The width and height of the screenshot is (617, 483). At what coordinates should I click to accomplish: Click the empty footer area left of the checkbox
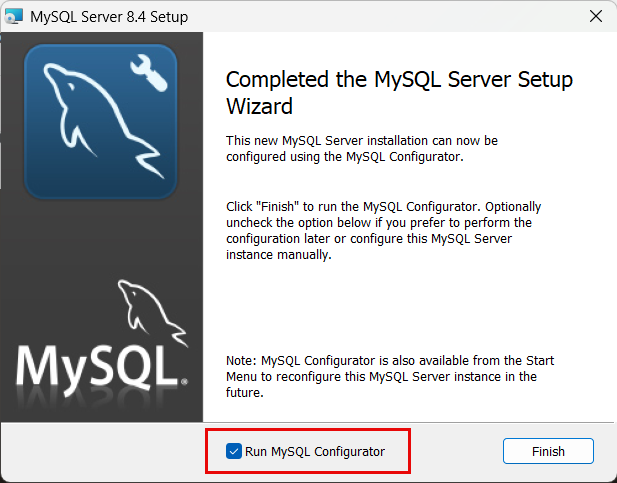(x=100, y=451)
